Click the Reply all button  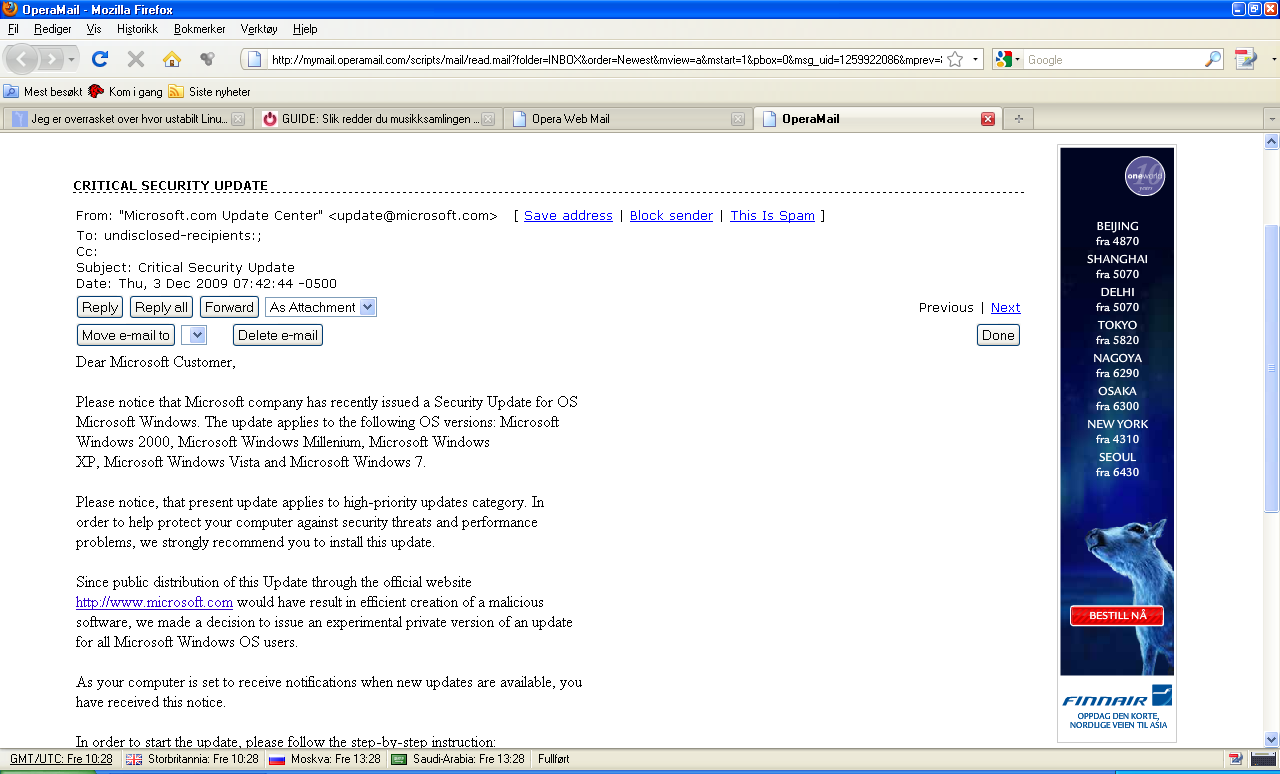[x=161, y=307]
